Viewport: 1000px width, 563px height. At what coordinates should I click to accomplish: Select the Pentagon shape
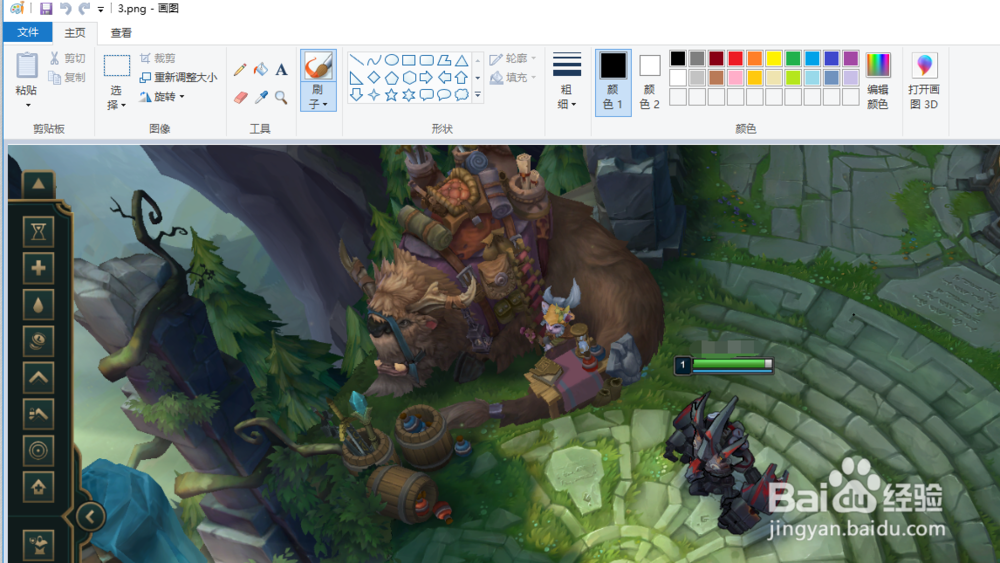point(392,78)
